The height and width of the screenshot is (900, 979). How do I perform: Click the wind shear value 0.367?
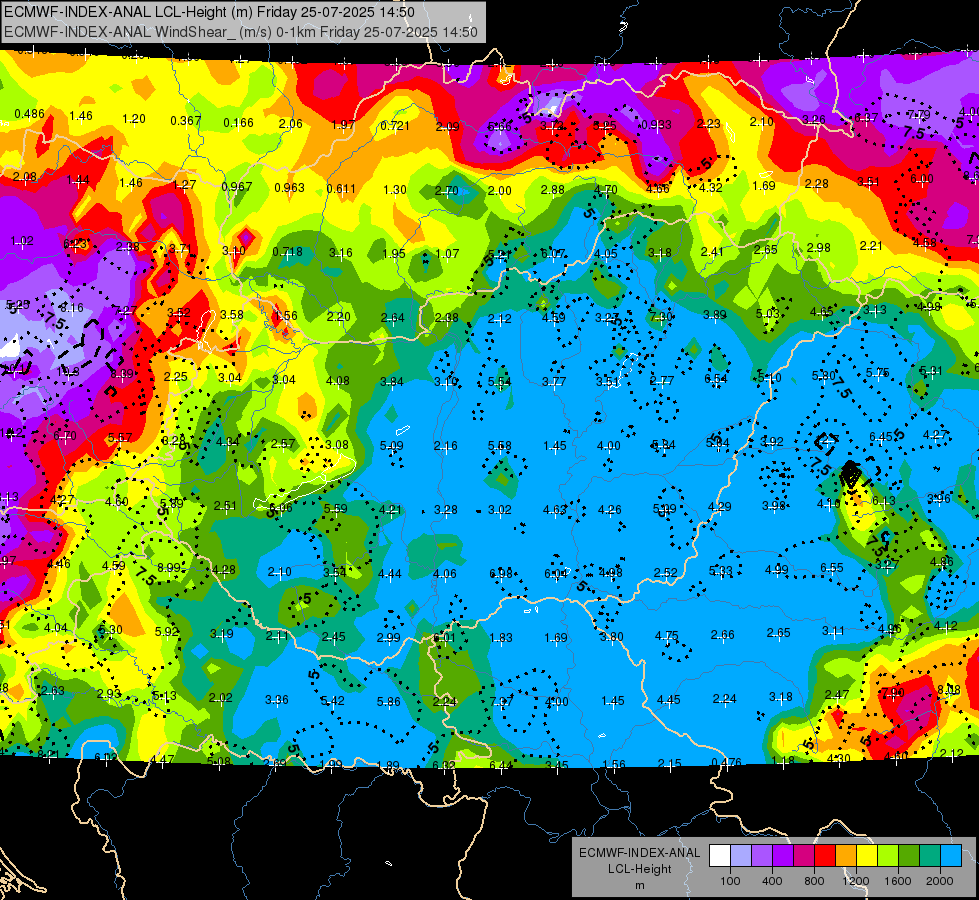point(185,121)
